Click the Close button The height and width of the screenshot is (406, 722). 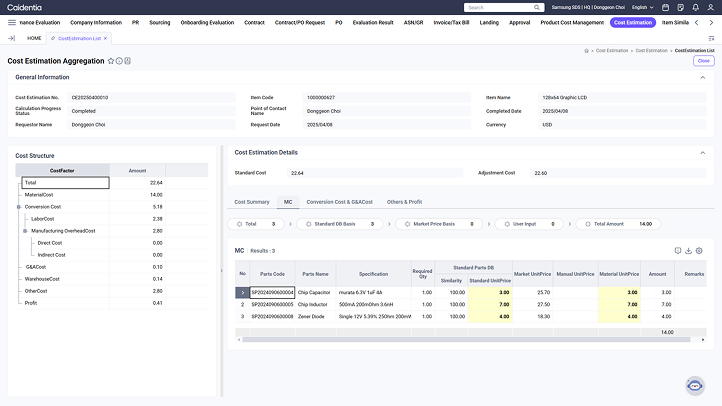click(703, 61)
